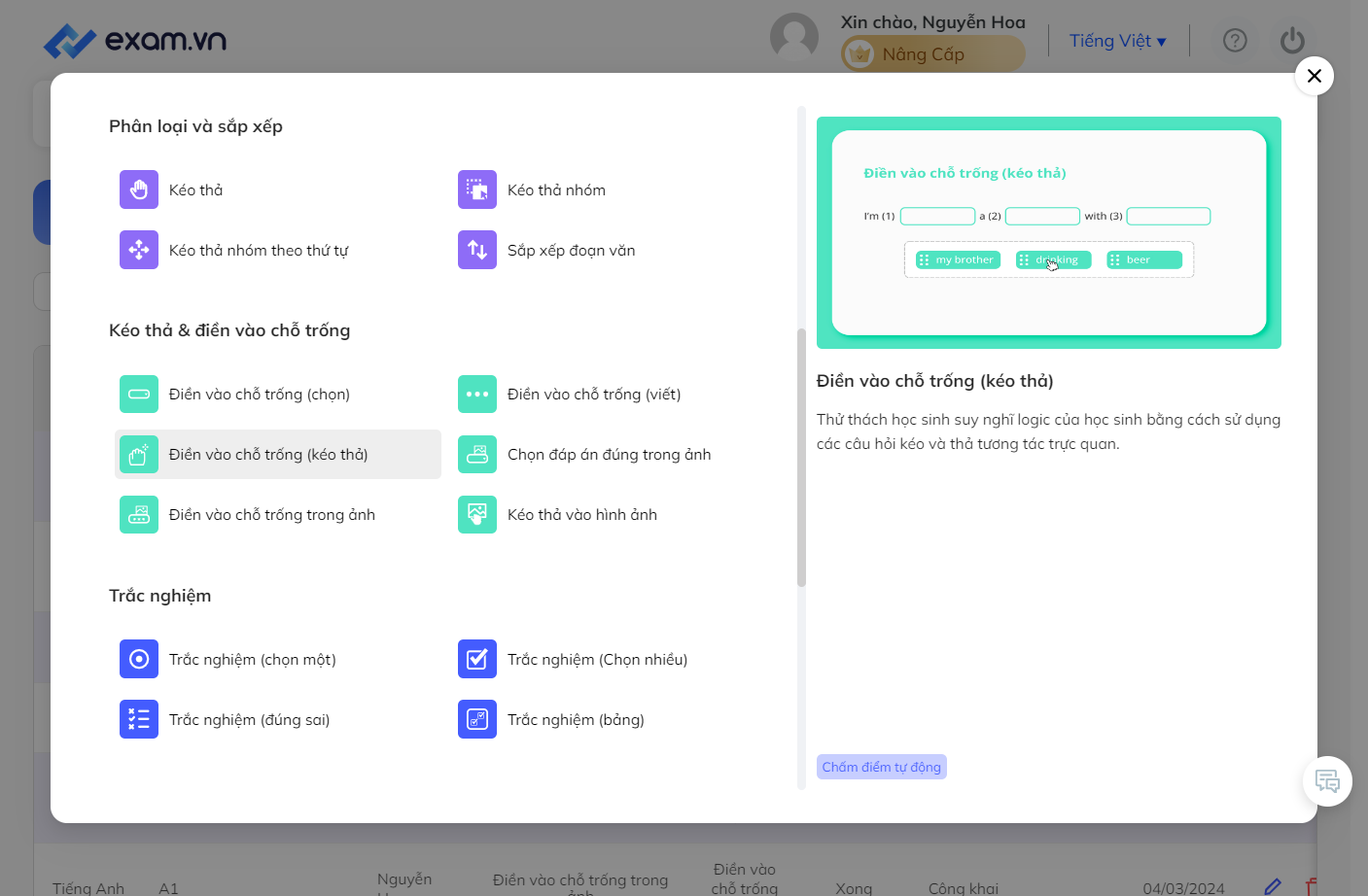Choose 'Trắc nghiệm (đúng sai)' label
The width and height of the screenshot is (1368, 896).
click(250, 720)
